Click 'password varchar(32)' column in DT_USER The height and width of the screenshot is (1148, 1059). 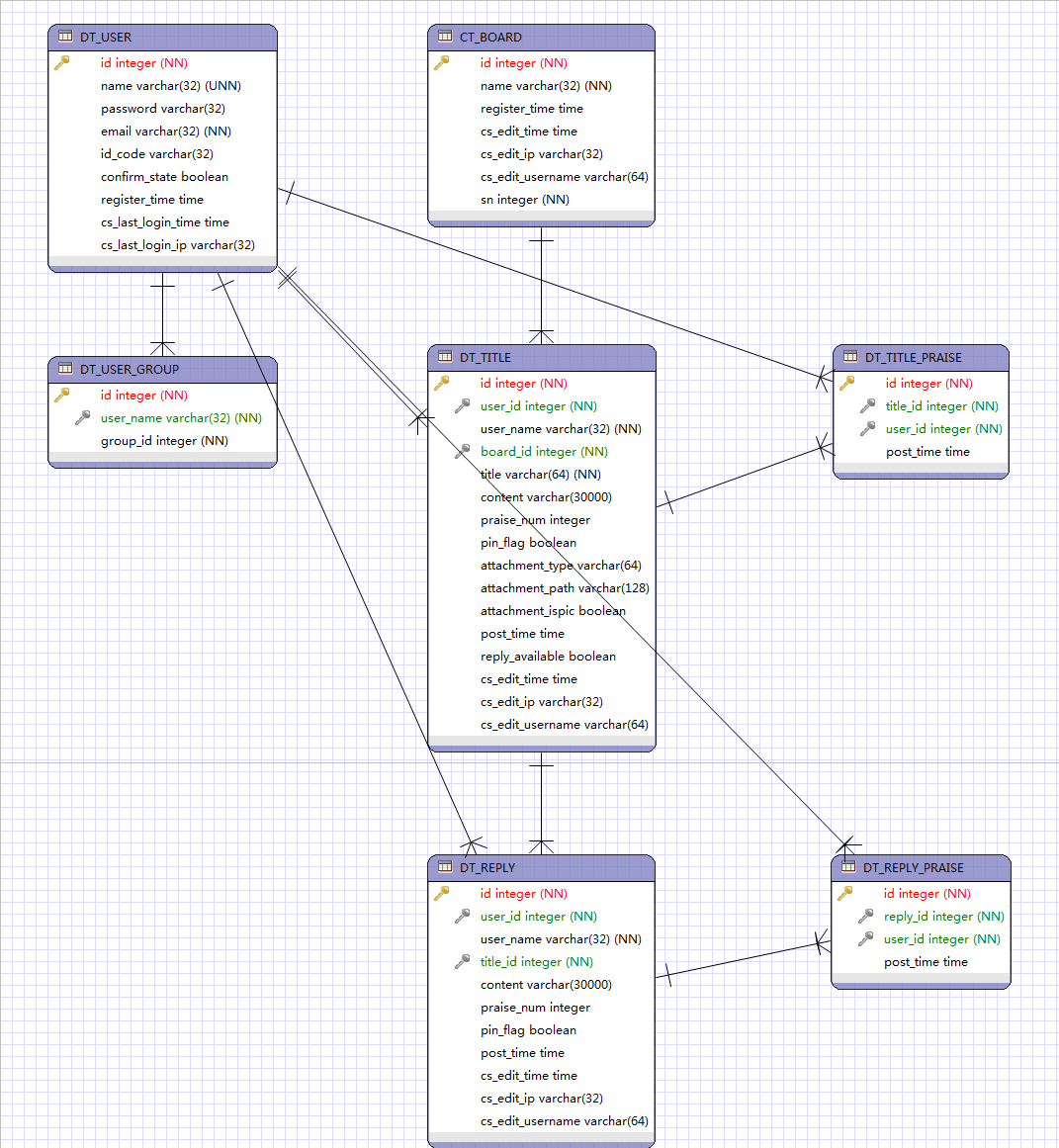pos(162,109)
